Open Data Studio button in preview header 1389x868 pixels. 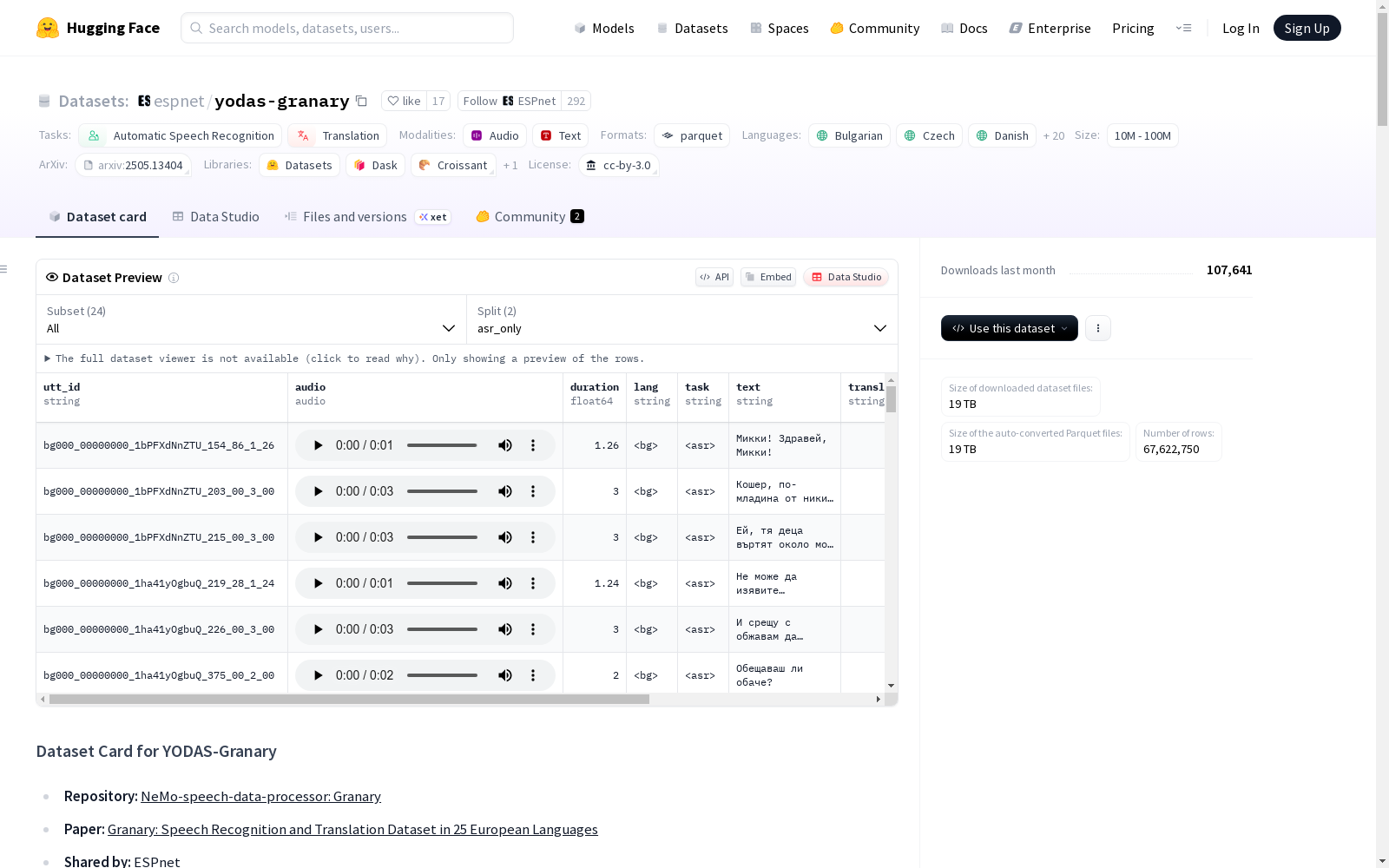click(x=846, y=277)
